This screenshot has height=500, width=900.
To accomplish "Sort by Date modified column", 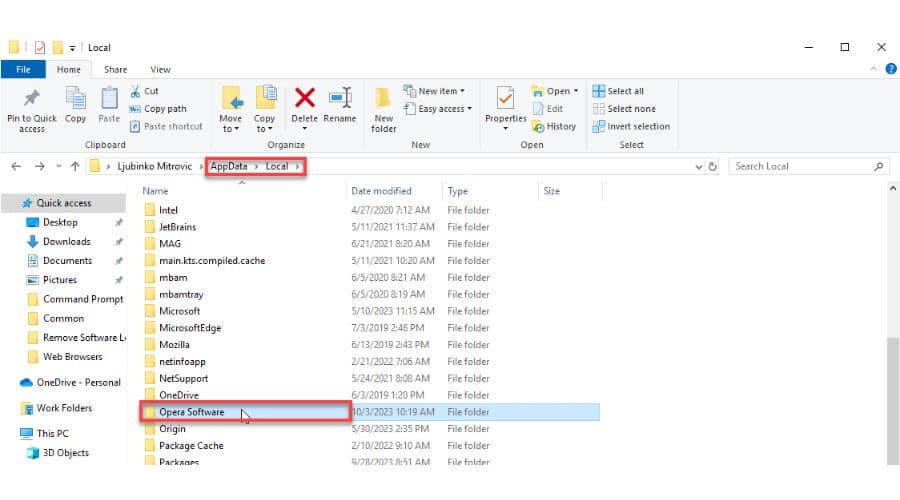I will point(381,191).
